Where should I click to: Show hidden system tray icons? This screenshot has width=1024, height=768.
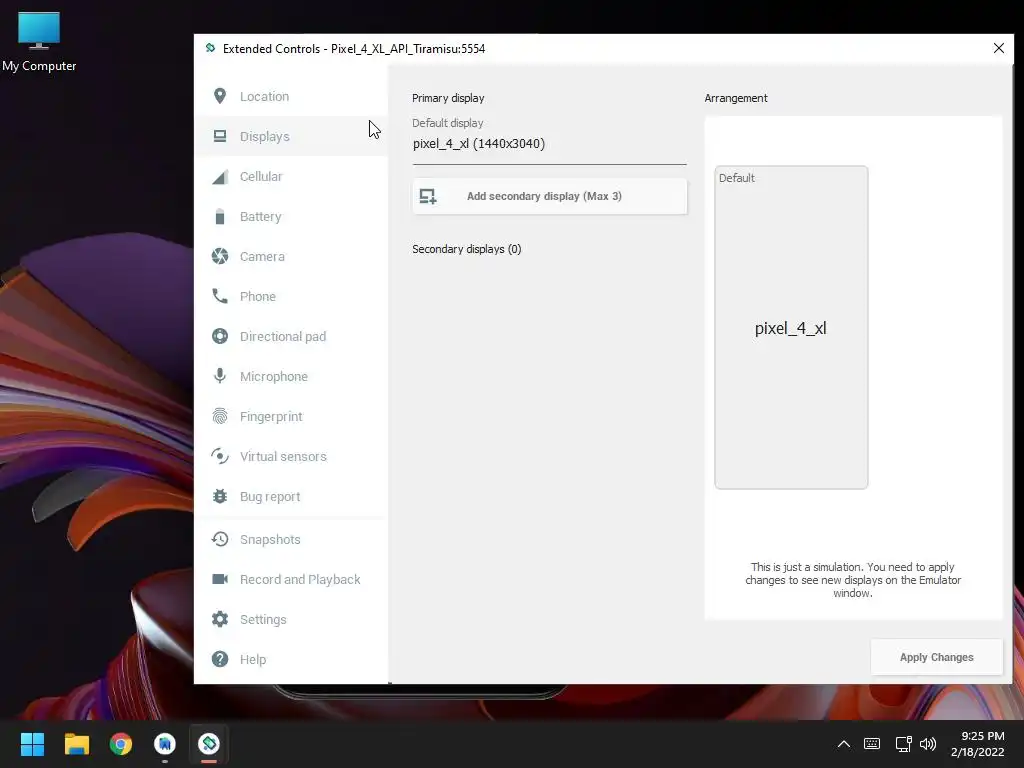coord(844,744)
